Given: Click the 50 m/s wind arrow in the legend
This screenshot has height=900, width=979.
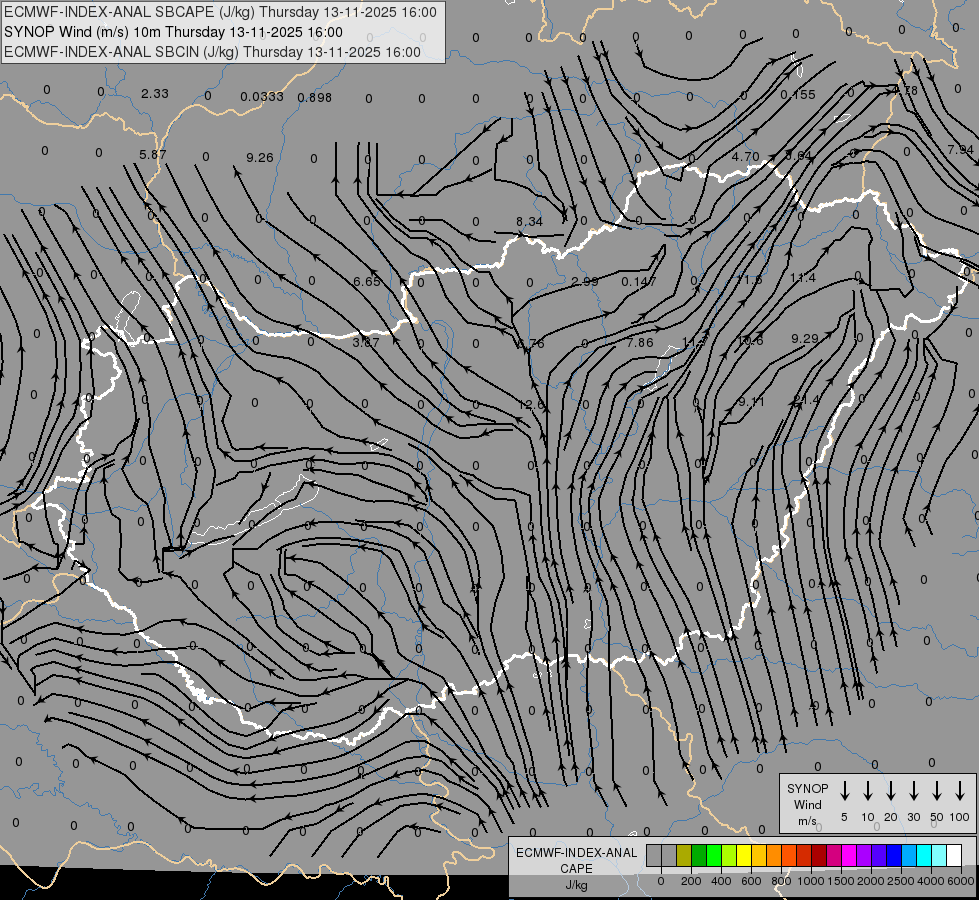Looking at the screenshot, I should [937, 791].
